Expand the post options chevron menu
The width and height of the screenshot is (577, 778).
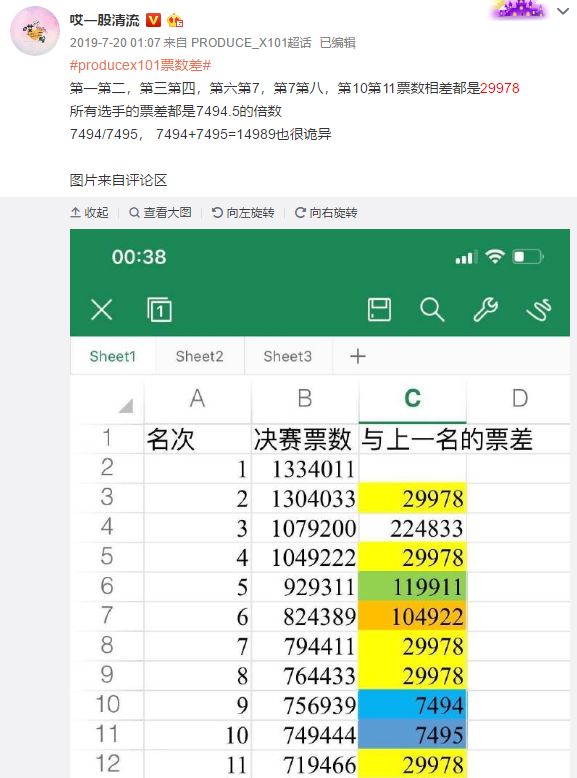tap(563, 11)
